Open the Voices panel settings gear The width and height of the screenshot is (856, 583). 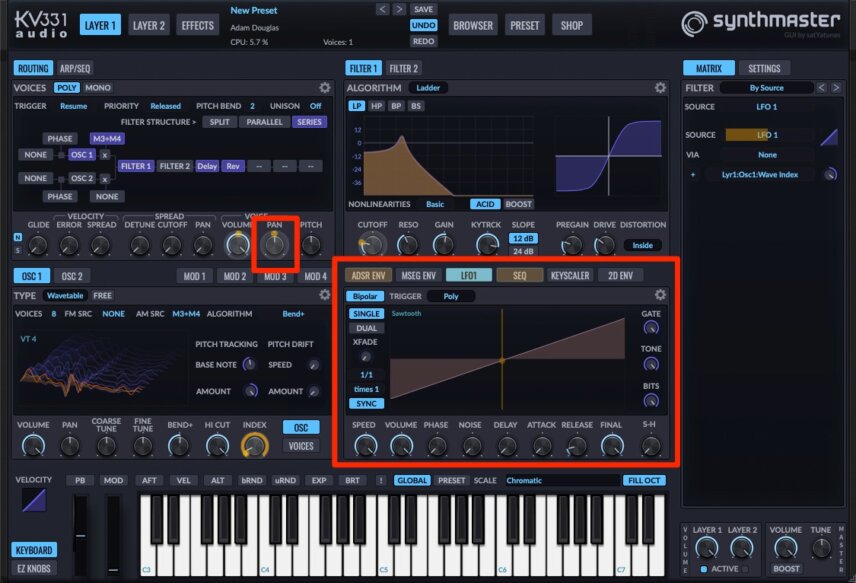(324, 87)
